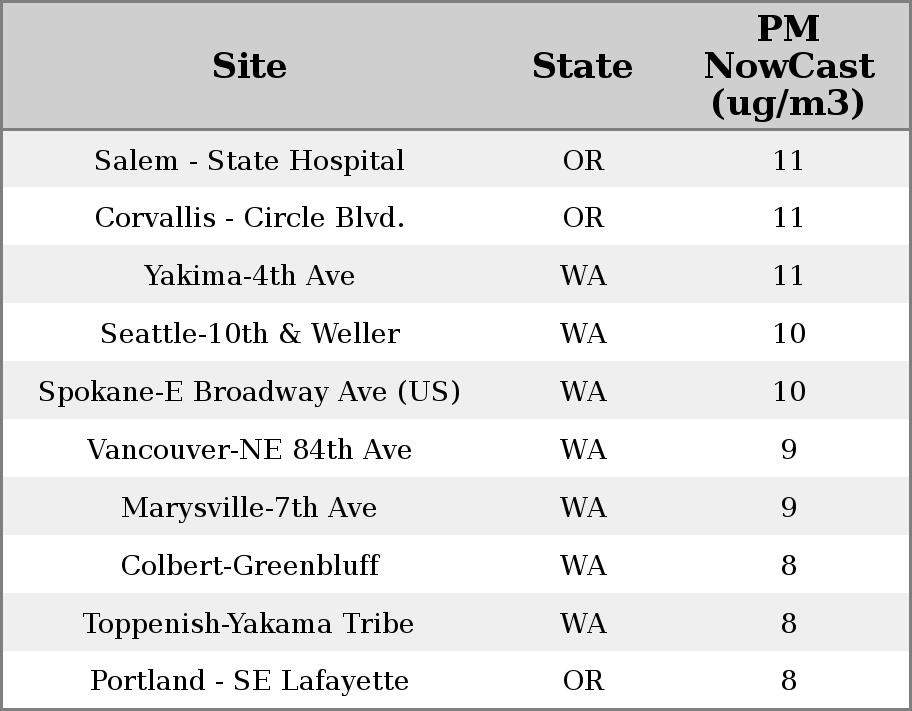The image size is (912, 711).
Task: Click NowCast value 9 for Marysville-7th Ave
Action: point(788,508)
